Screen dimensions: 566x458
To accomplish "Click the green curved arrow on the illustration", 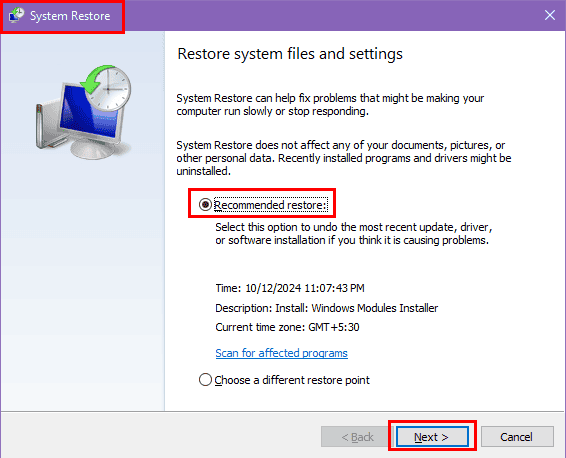I will (x=96, y=79).
